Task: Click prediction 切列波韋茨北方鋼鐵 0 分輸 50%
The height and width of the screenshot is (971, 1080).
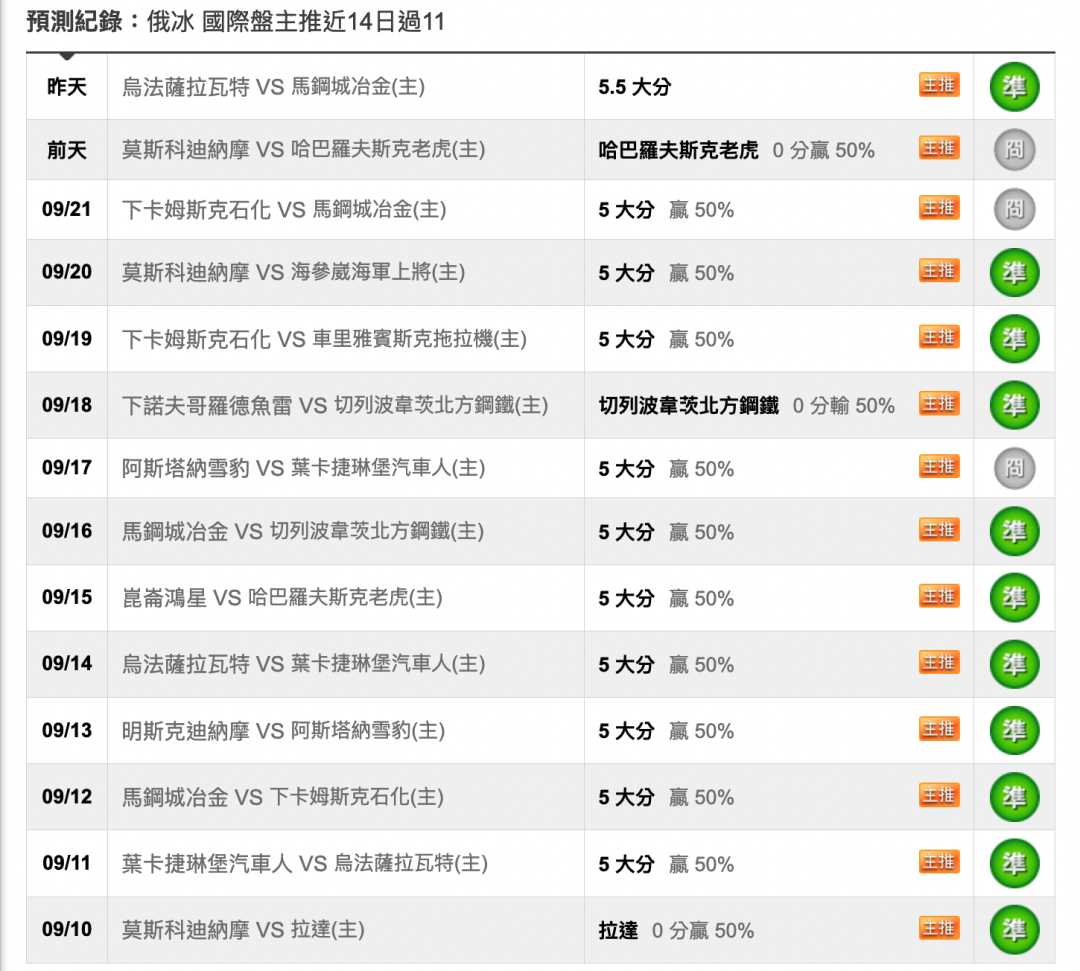Action: tap(747, 405)
